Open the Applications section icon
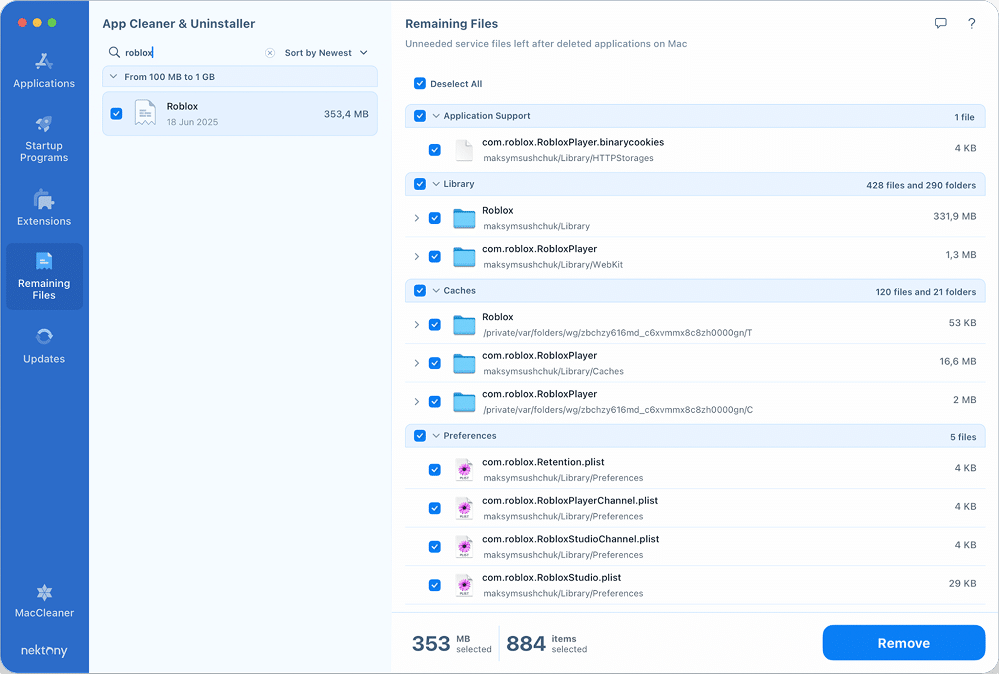999x674 pixels. [44, 61]
